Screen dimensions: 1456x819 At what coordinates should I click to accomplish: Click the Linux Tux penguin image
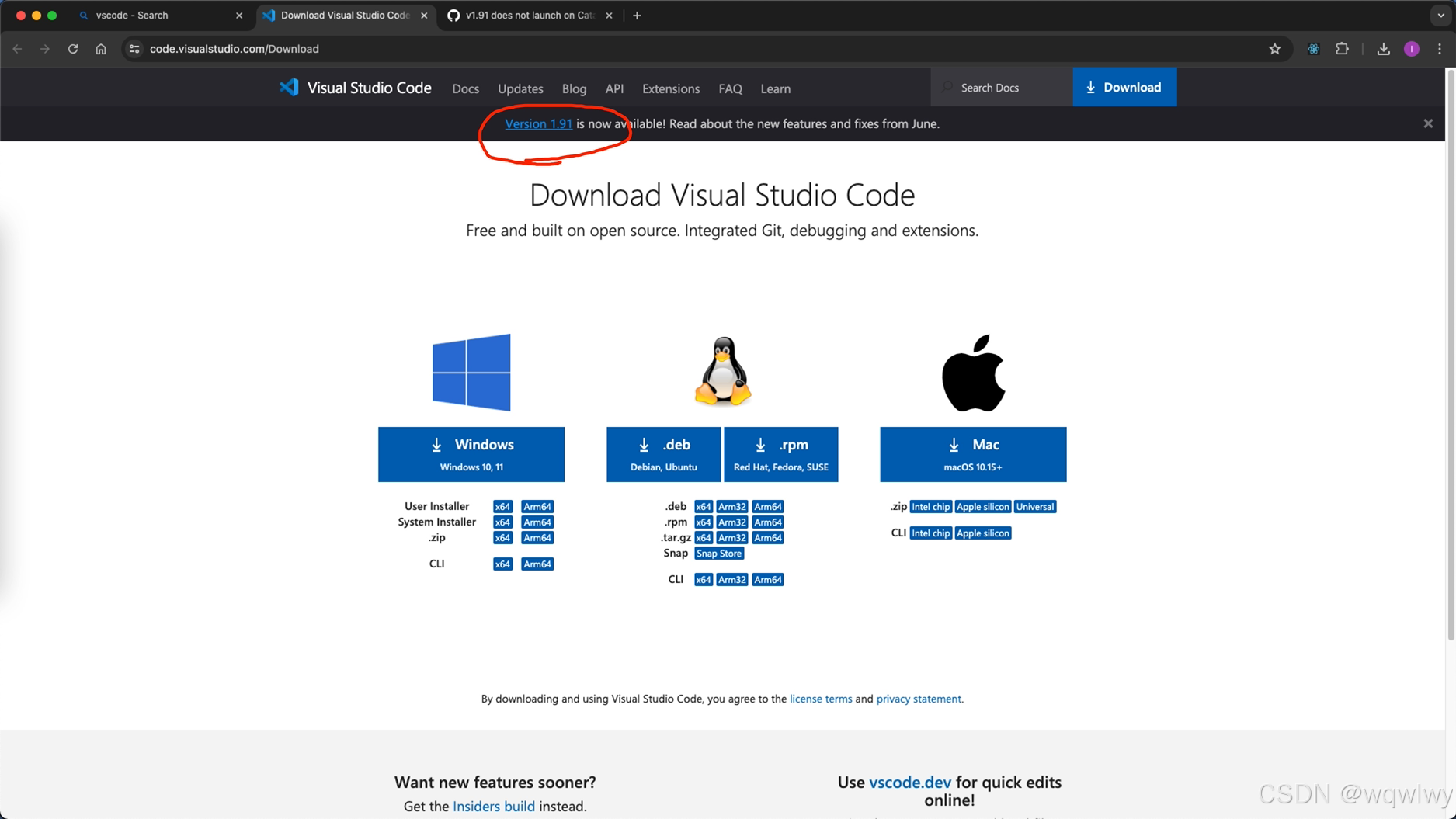[722, 371]
